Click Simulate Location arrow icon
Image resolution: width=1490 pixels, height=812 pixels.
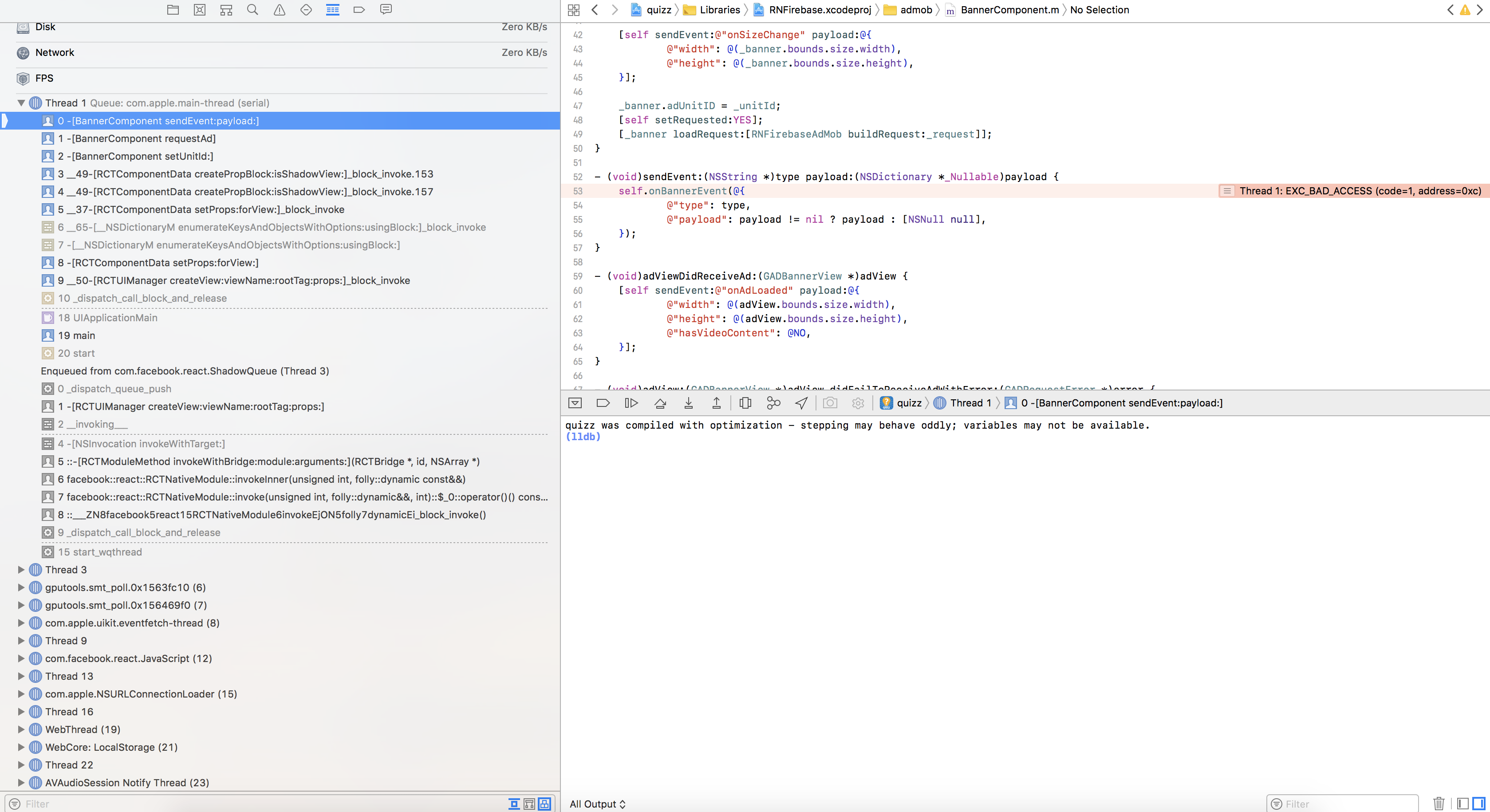point(801,403)
